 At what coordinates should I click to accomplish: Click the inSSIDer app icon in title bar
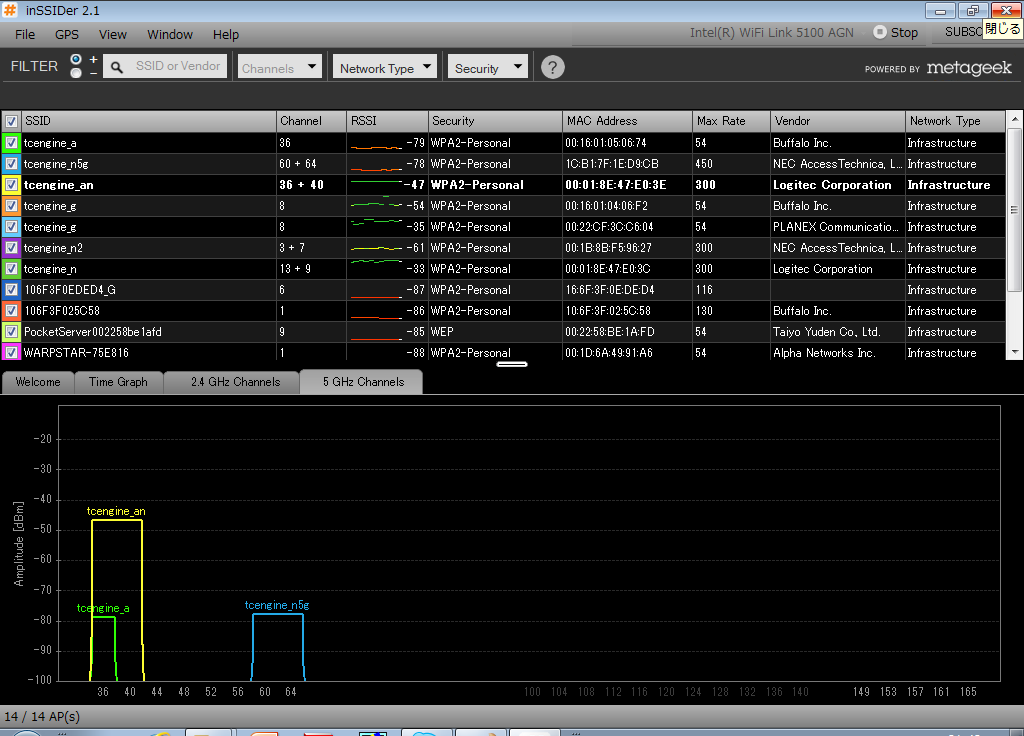pyautogui.click(x=10, y=10)
